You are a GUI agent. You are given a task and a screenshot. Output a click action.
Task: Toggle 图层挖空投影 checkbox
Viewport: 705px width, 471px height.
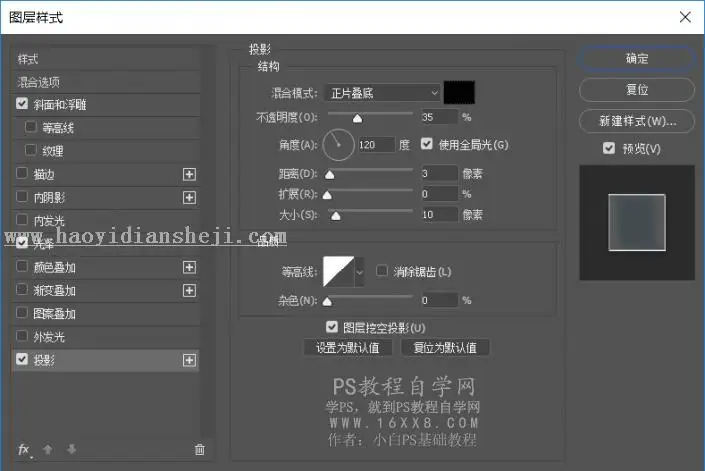point(332,327)
